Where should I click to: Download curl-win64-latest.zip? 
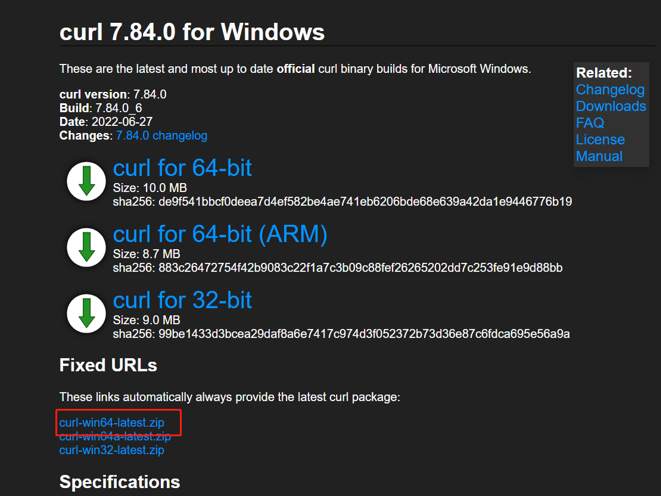point(112,422)
